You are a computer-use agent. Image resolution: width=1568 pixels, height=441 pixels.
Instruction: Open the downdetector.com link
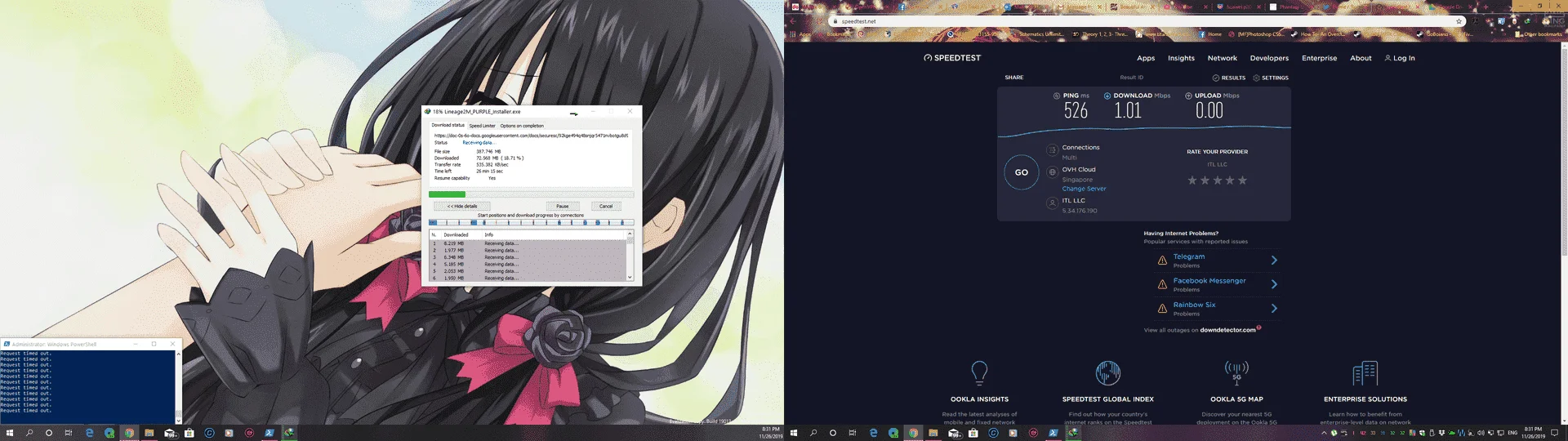pyautogui.click(x=1227, y=330)
